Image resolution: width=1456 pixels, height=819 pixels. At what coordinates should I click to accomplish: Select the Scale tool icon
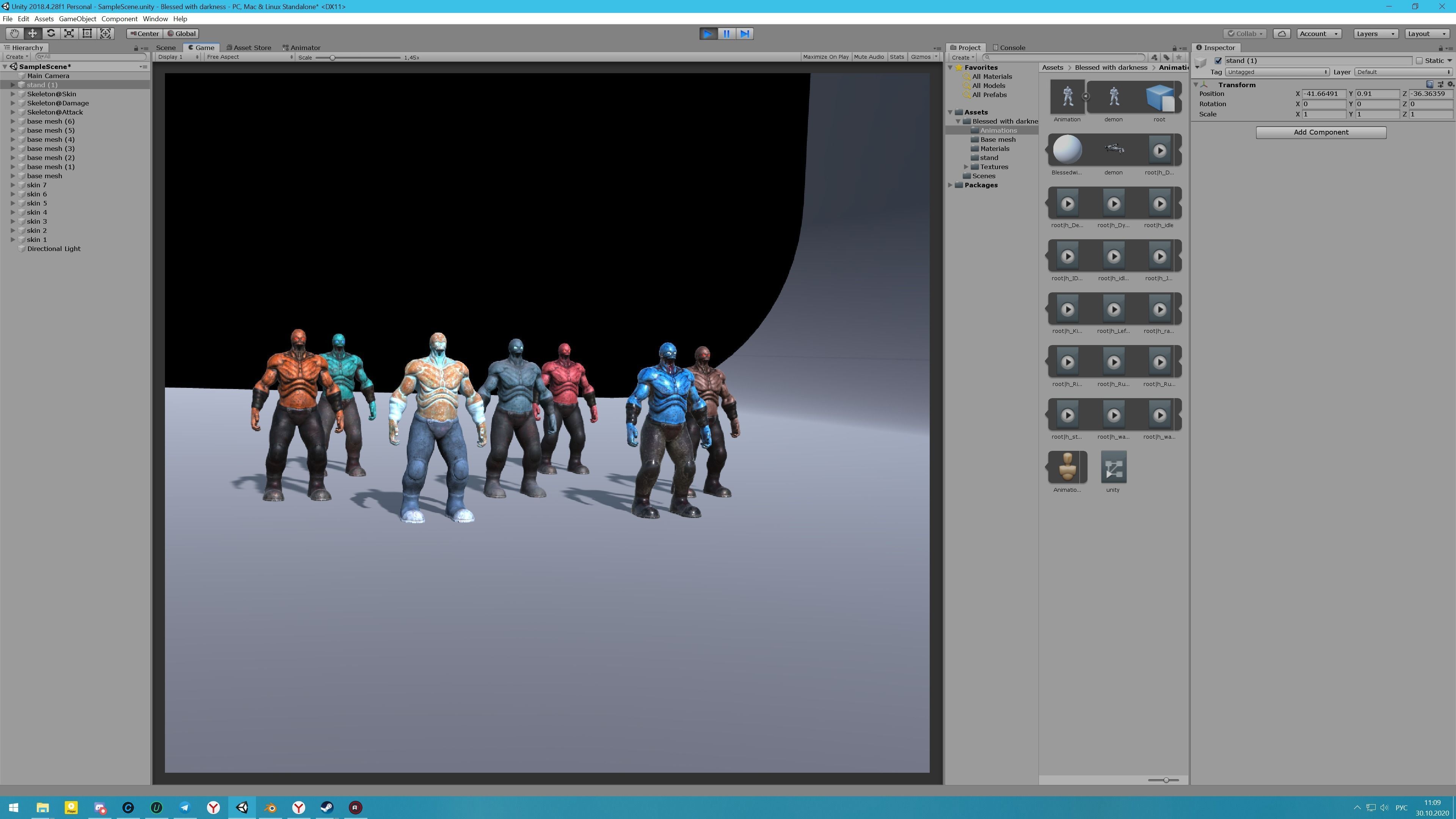click(x=69, y=33)
